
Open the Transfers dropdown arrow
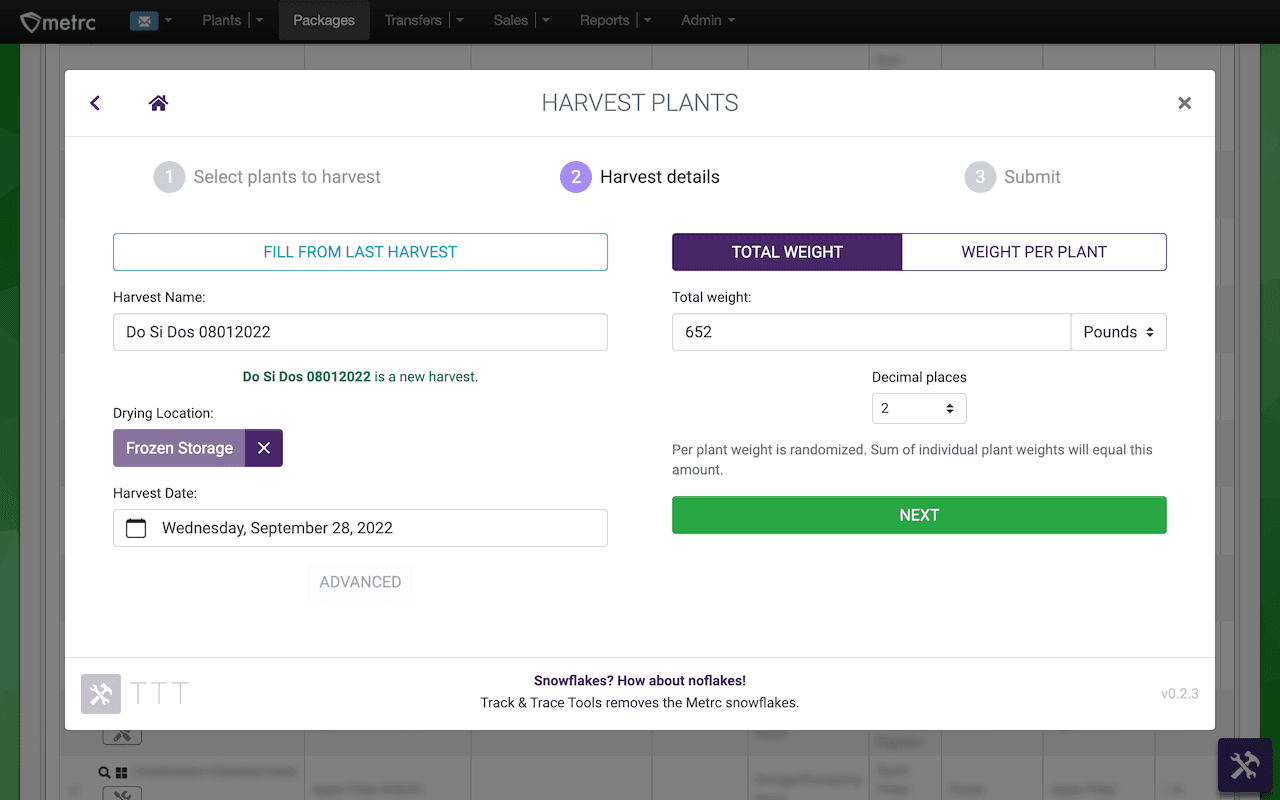click(x=459, y=19)
